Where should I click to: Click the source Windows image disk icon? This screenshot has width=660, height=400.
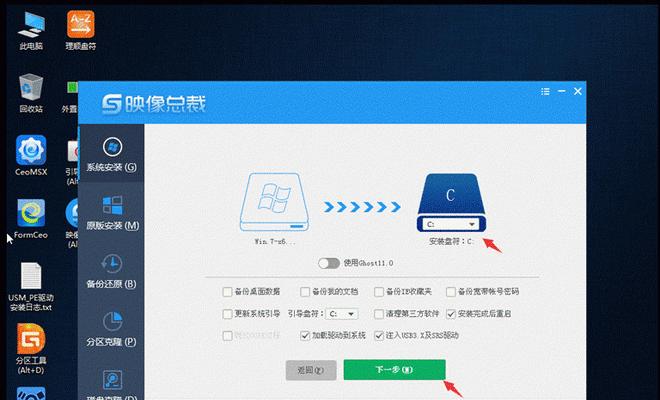(x=274, y=202)
